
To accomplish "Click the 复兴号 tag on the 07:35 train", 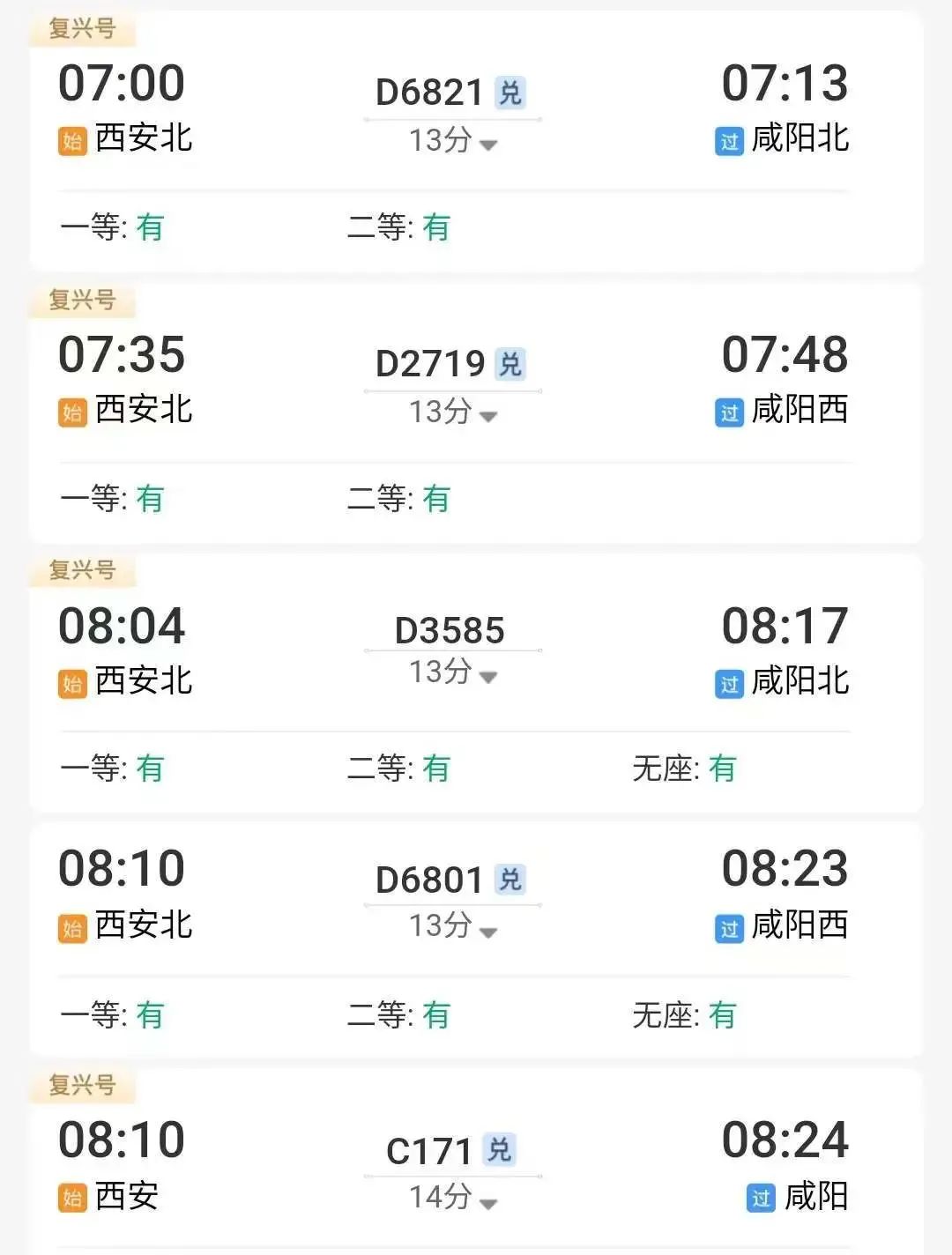I will [82, 300].
